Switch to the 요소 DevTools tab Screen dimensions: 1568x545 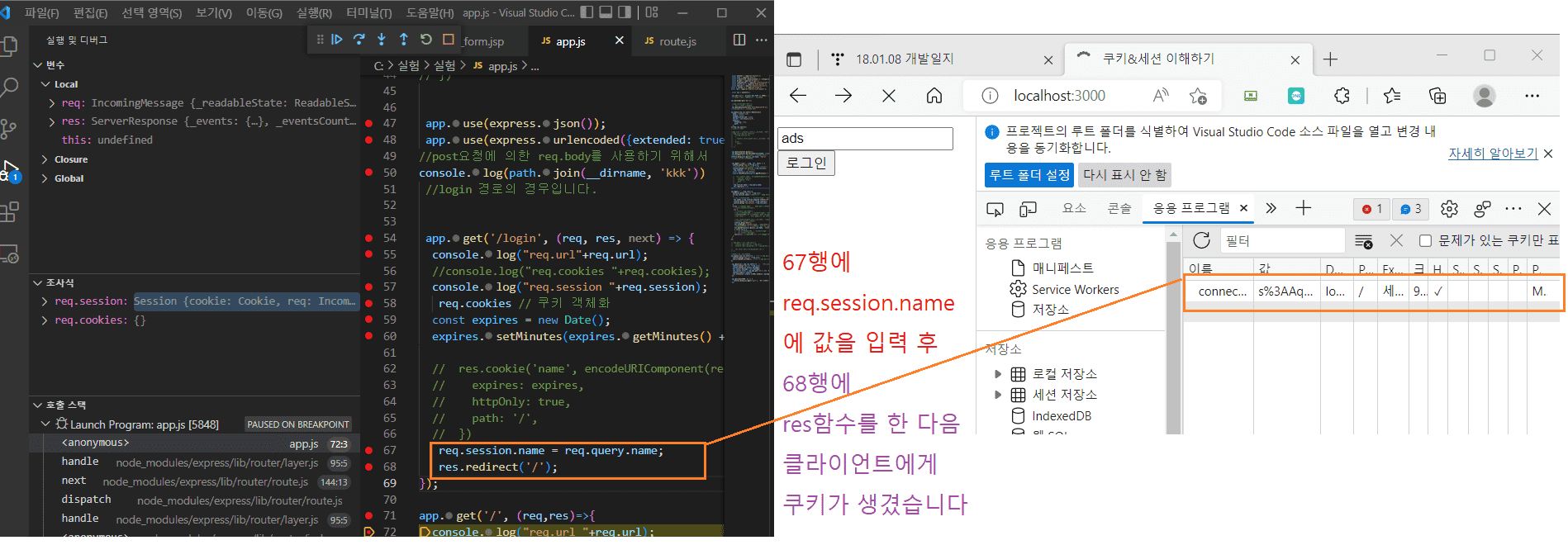point(1074,209)
